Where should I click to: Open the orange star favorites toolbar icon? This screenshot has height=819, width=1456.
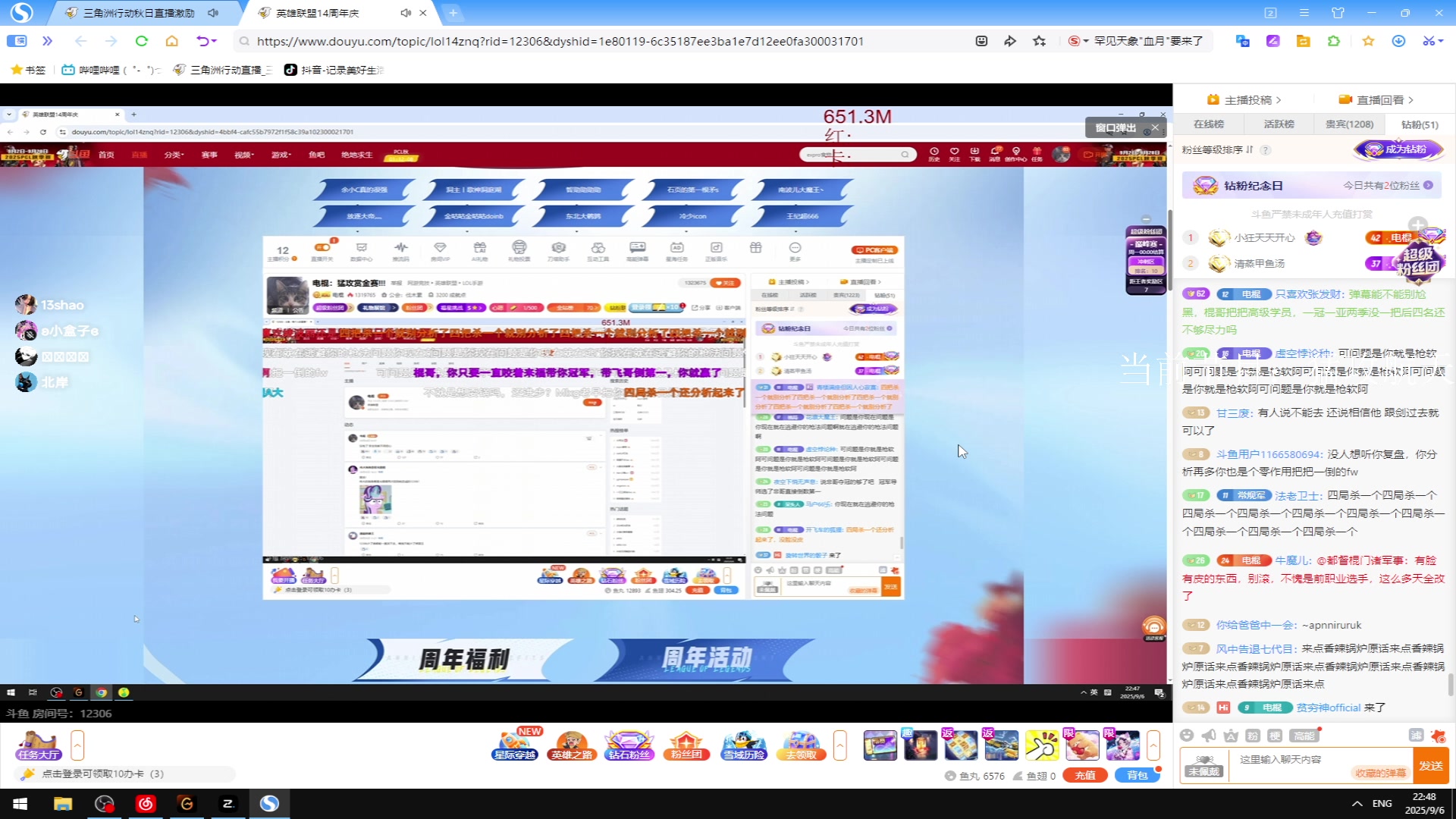coord(1368,41)
